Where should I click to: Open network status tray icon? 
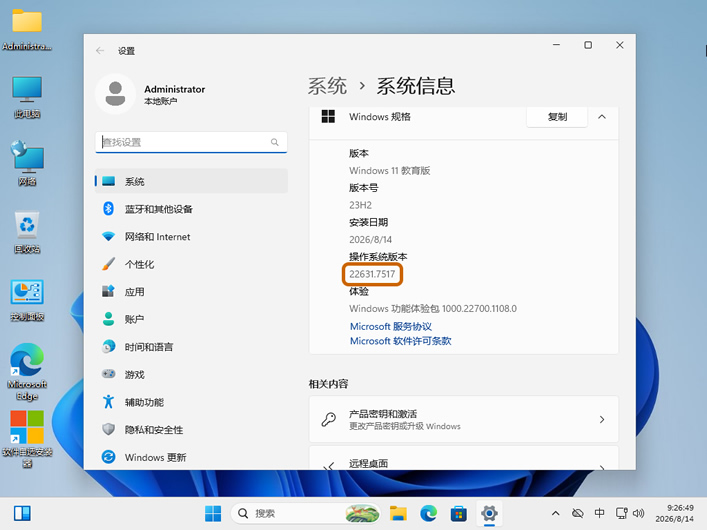(x=622, y=513)
